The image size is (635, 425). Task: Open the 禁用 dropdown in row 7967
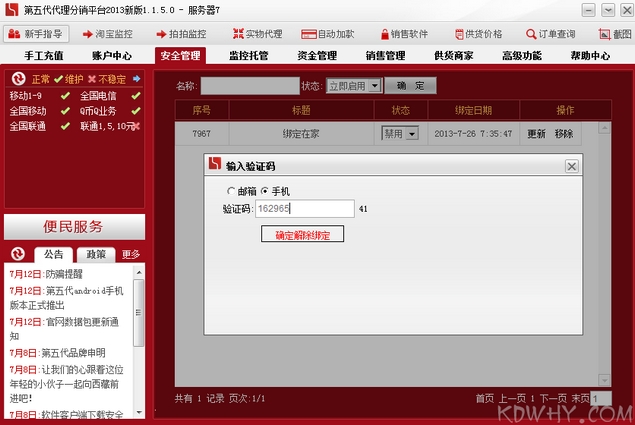[x=411, y=133]
